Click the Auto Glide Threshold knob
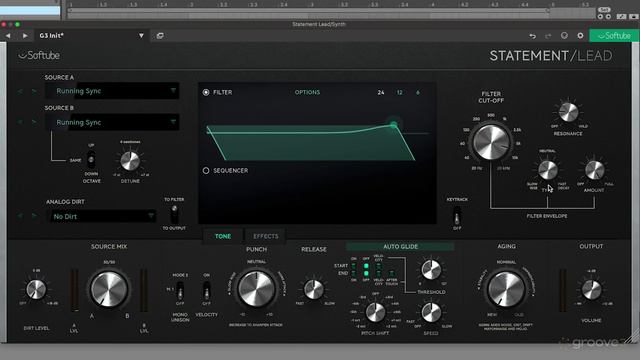The height and width of the screenshot is (360, 640). point(431,270)
